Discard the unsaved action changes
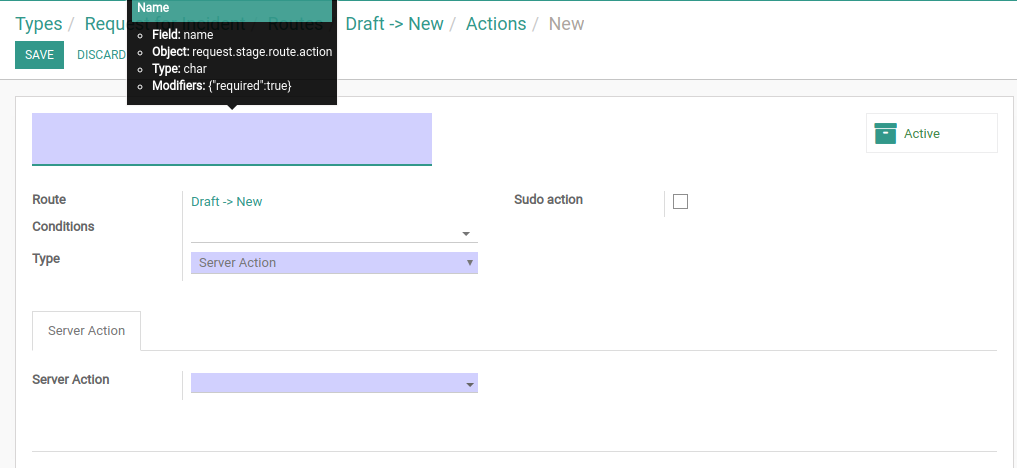The height and width of the screenshot is (468, 1017). pyautogui.click(x=101, y=55)
